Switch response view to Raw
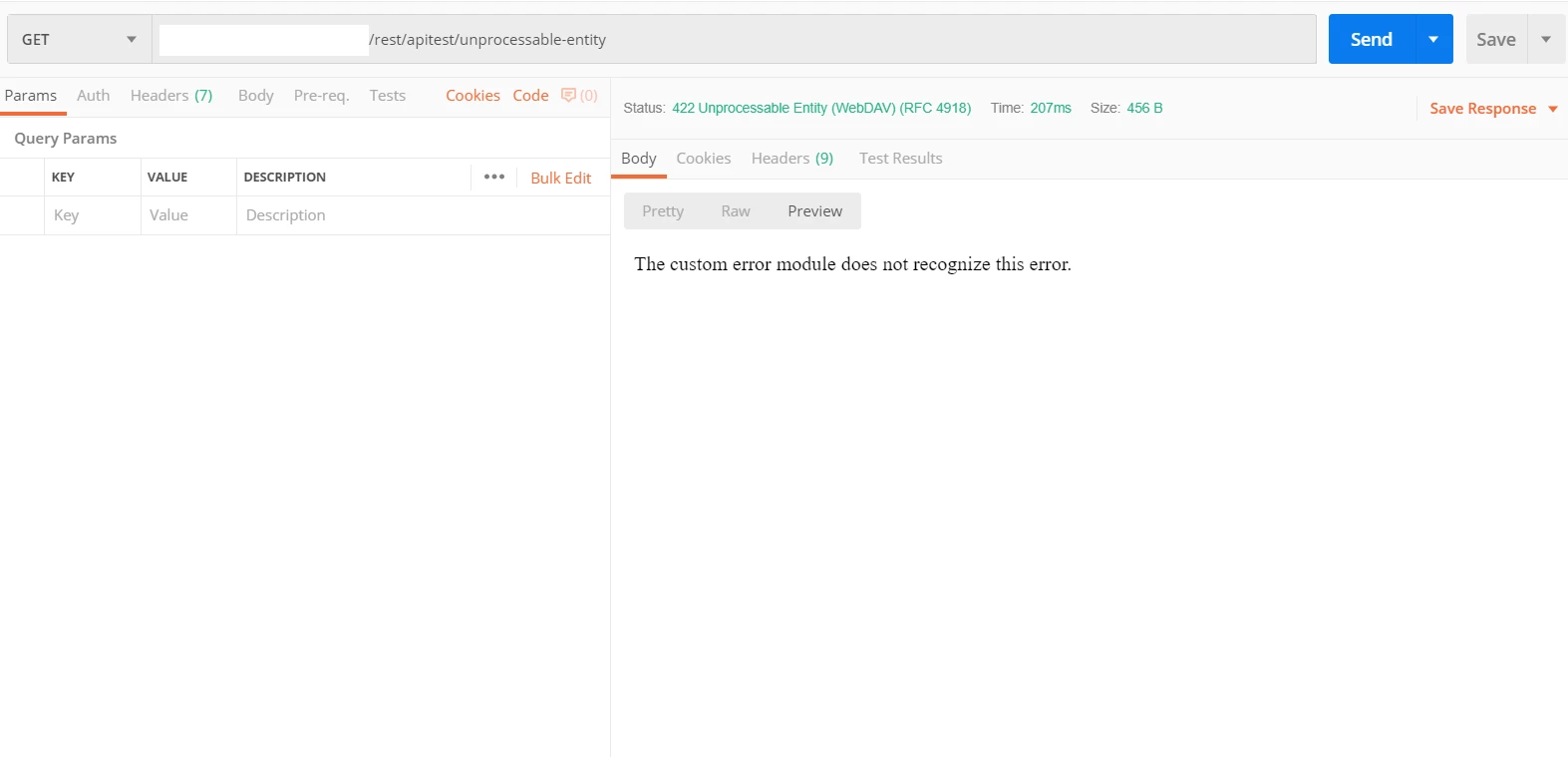This screenshot has width=1568, height=757. coord(736,211)
